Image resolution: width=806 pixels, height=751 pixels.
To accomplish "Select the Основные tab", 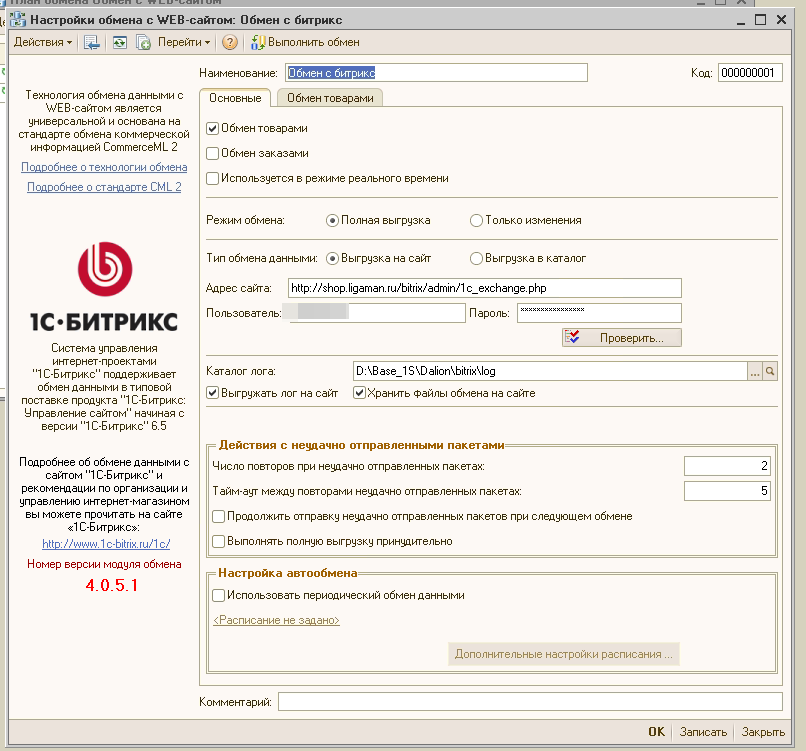I will click(x=235, y=98).
